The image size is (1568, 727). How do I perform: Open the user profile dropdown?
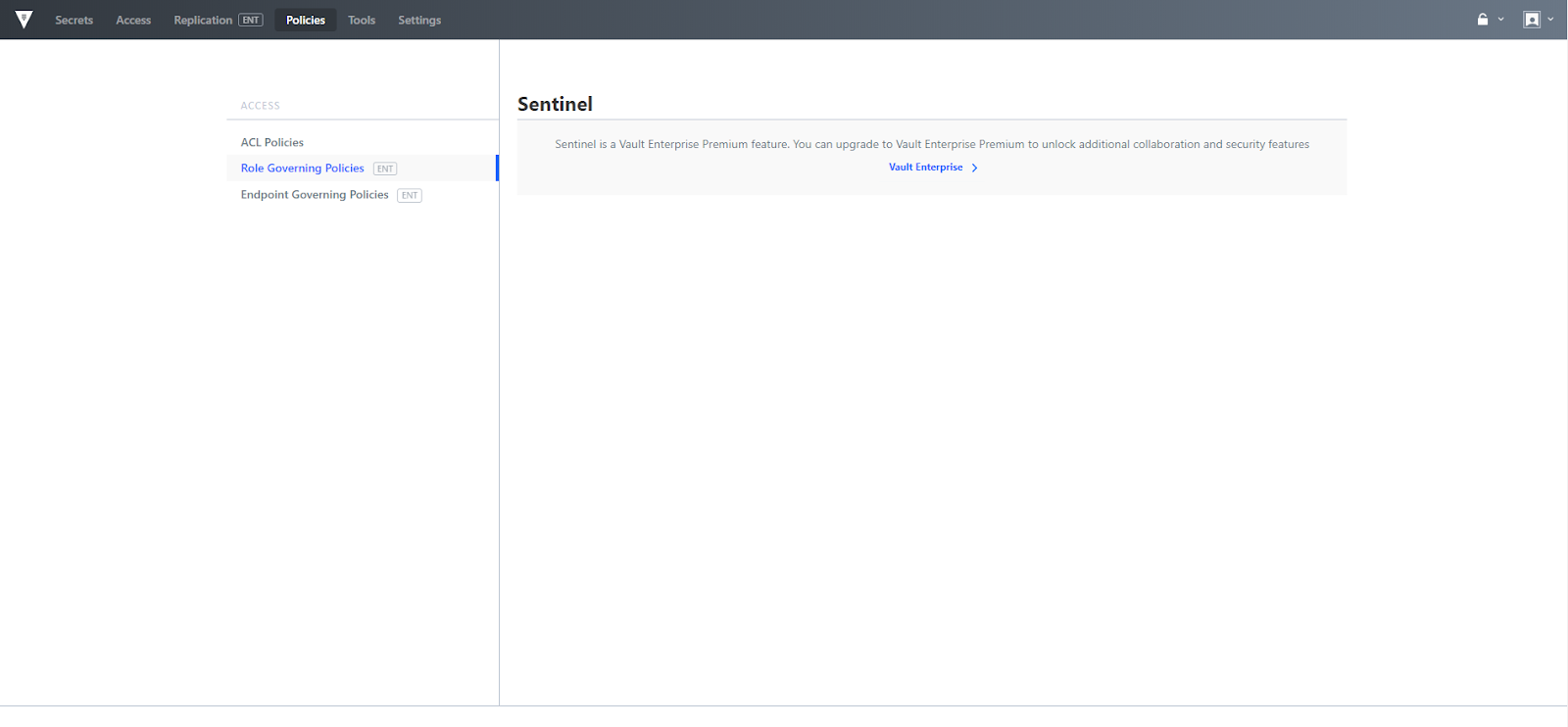1539,20
